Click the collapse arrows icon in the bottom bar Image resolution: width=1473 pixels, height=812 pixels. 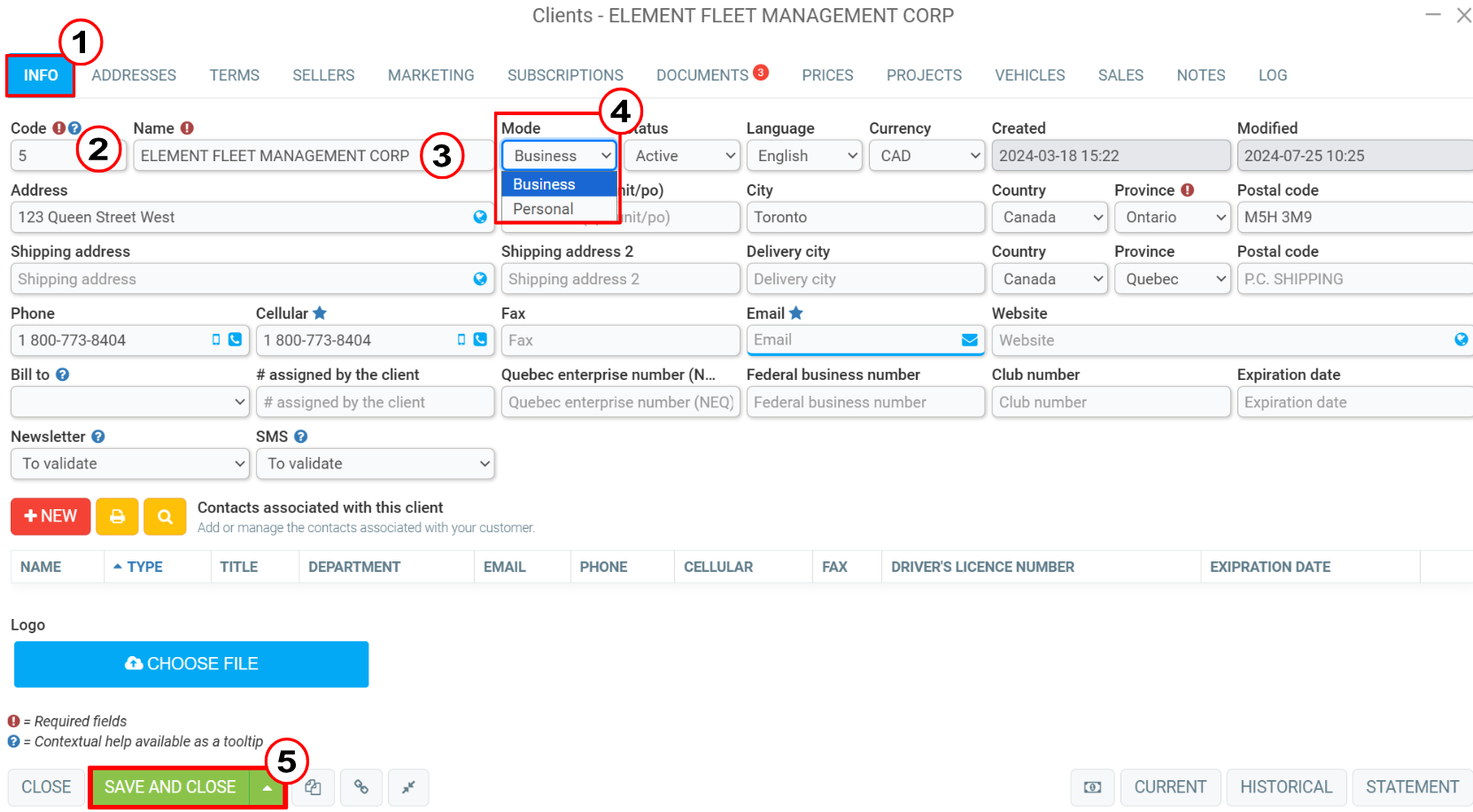pos(408,787)
